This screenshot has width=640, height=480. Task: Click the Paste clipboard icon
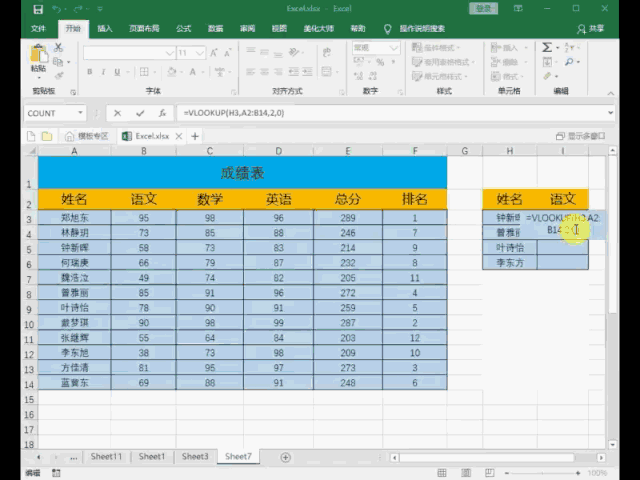[38, 54]
